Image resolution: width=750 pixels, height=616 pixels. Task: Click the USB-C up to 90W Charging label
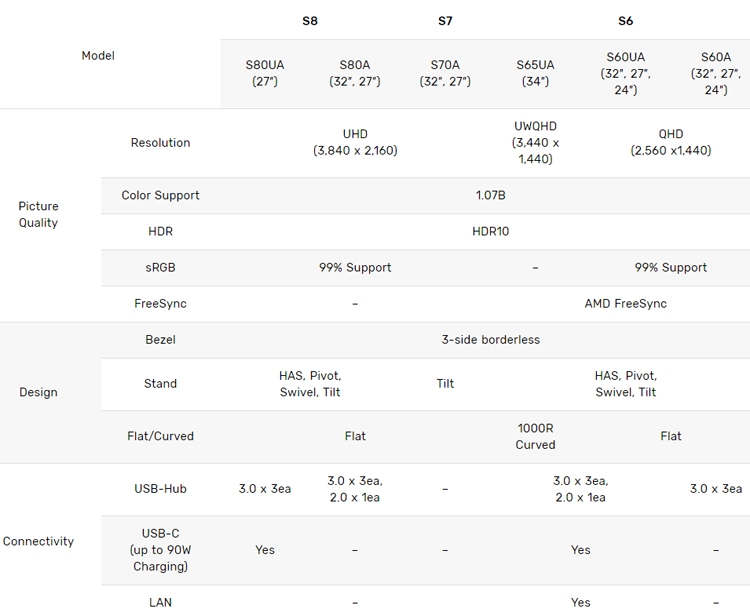(160, 550)
